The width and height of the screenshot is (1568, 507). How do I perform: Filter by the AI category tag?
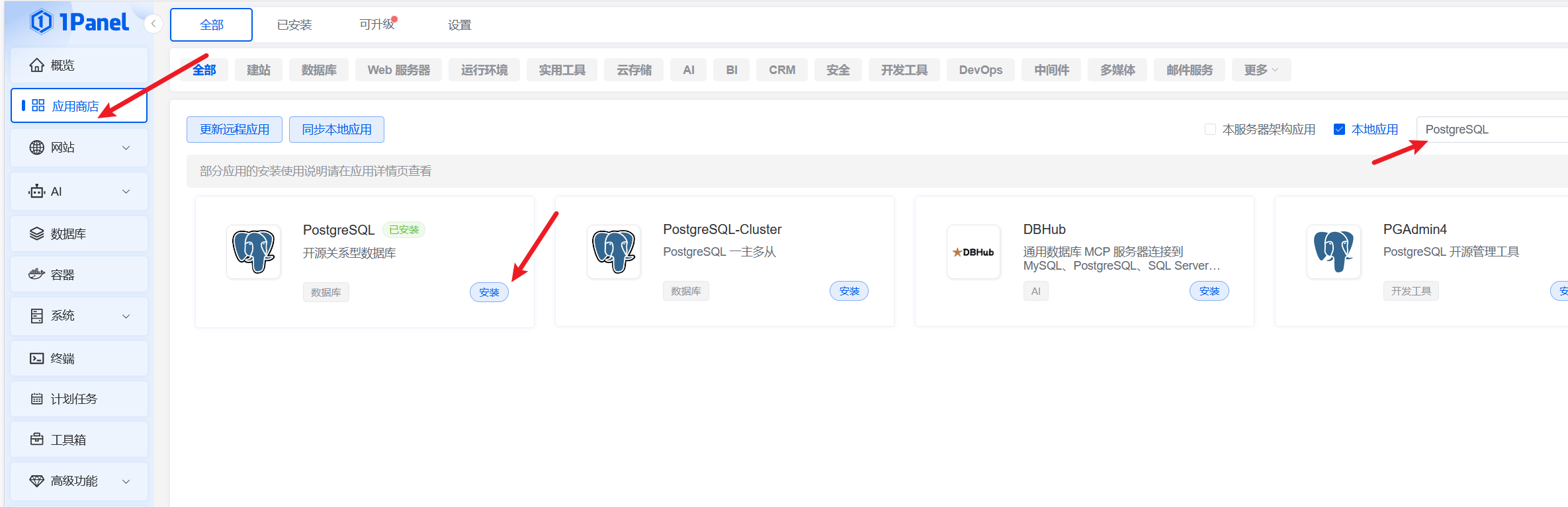[688, 70]
